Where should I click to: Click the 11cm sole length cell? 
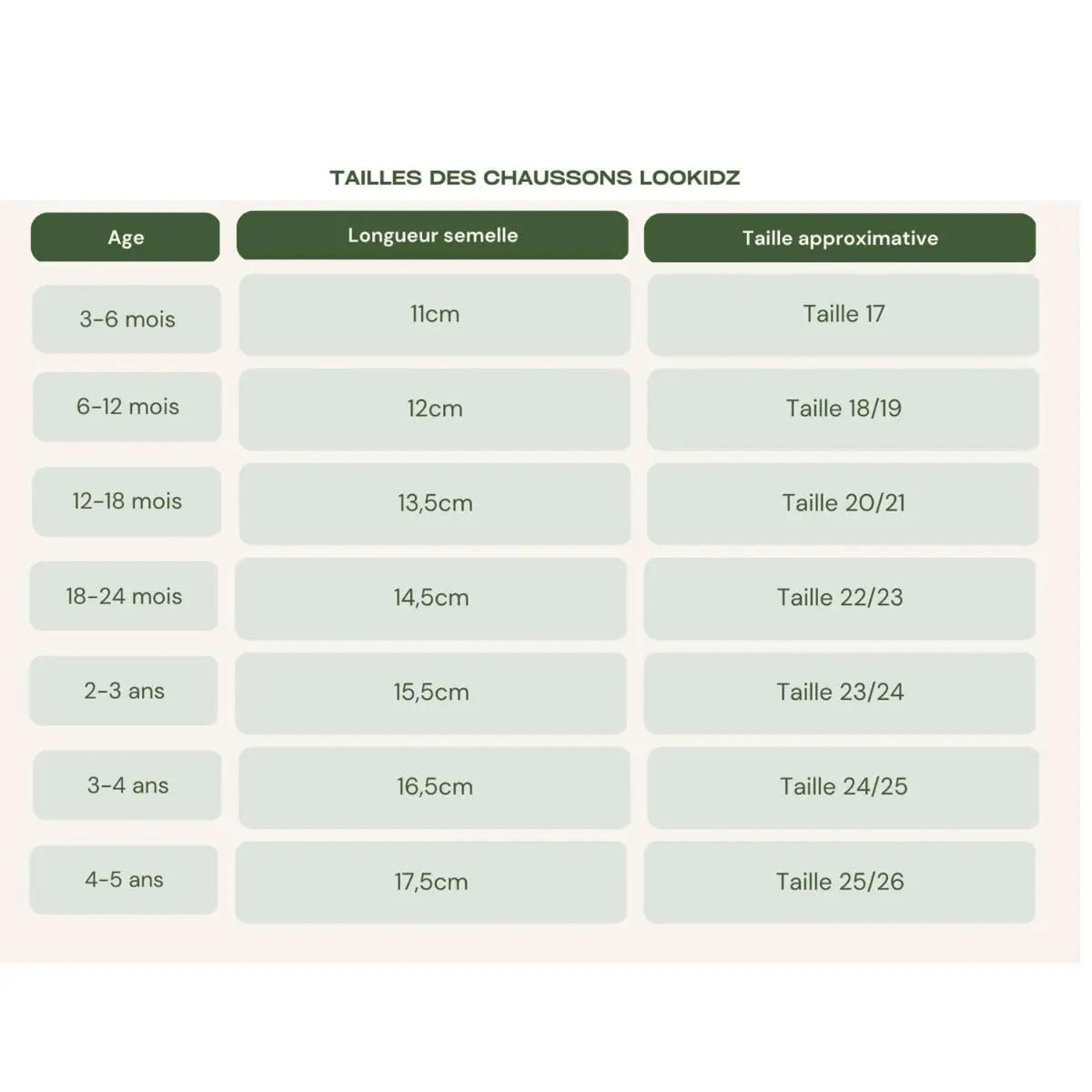tap(435, 315)
